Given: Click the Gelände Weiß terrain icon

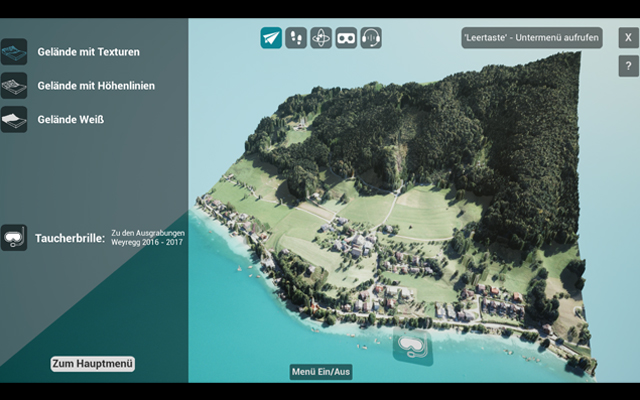Looking at the screenshot, I should coord(14,120).
